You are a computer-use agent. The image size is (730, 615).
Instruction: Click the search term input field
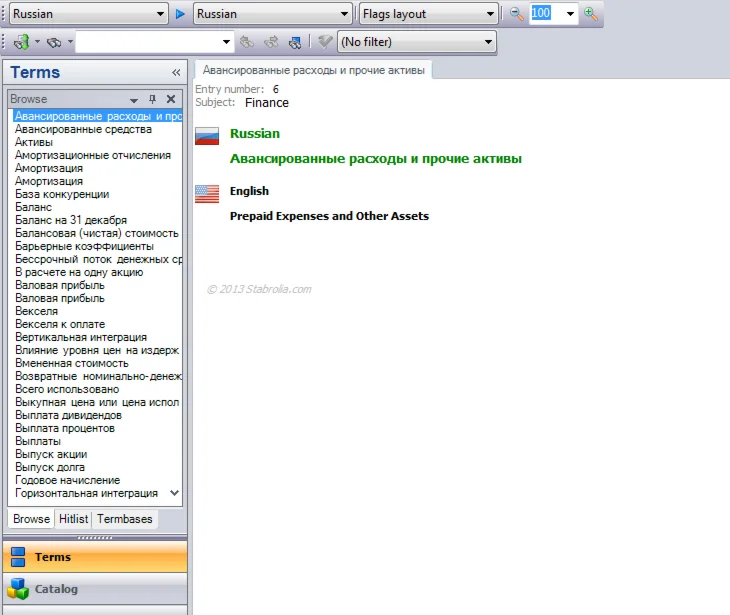pyautogui.click(x=149, y=42)
